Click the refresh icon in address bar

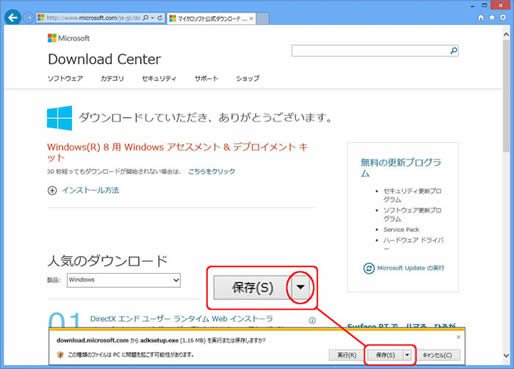point(160,18)
